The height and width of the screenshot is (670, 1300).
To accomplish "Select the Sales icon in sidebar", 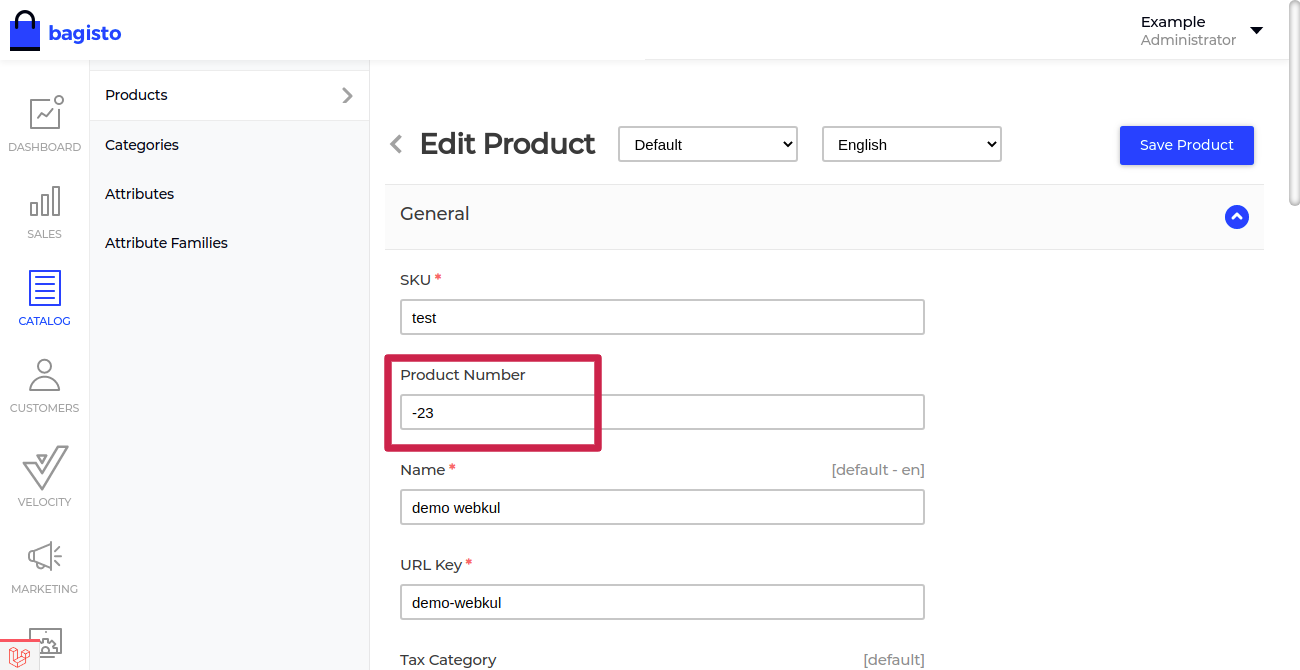I will point(44,207).
